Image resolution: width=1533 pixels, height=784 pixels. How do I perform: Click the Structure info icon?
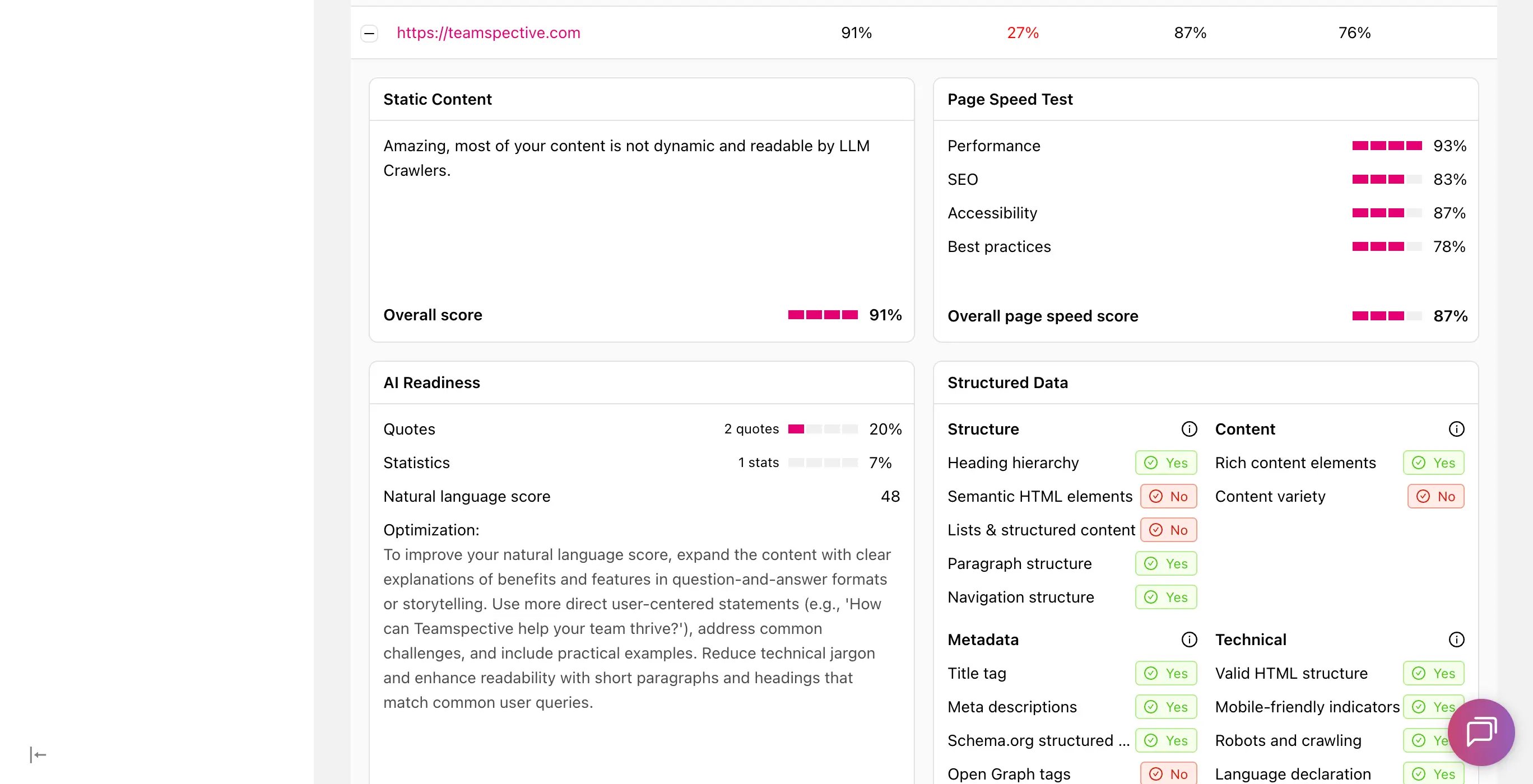(x=1189, y=429)
